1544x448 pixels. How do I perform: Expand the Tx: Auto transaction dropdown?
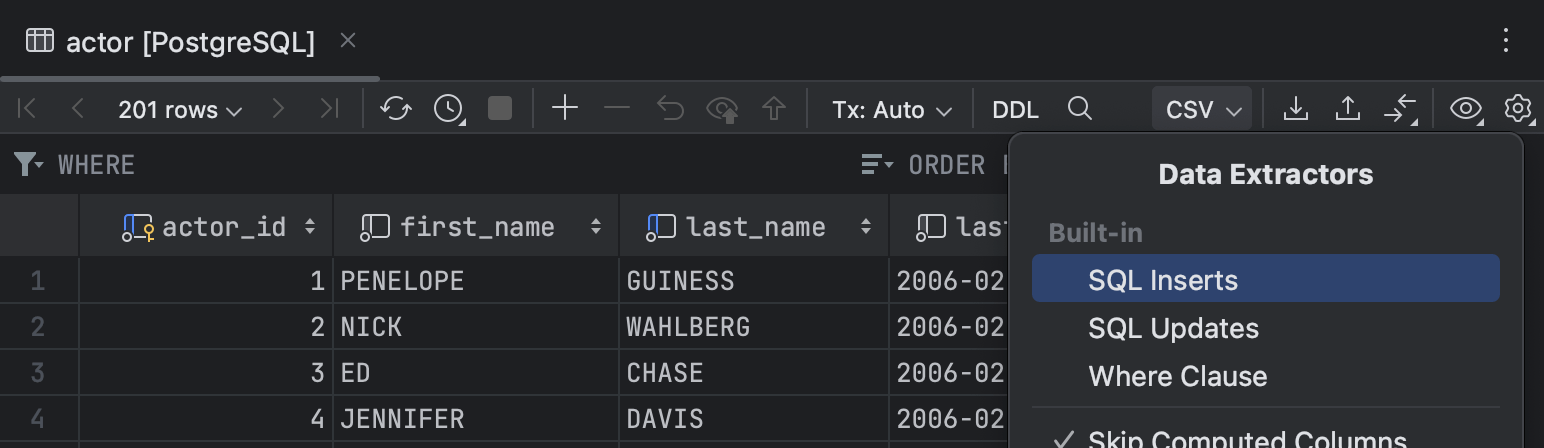tap(891, 109)
